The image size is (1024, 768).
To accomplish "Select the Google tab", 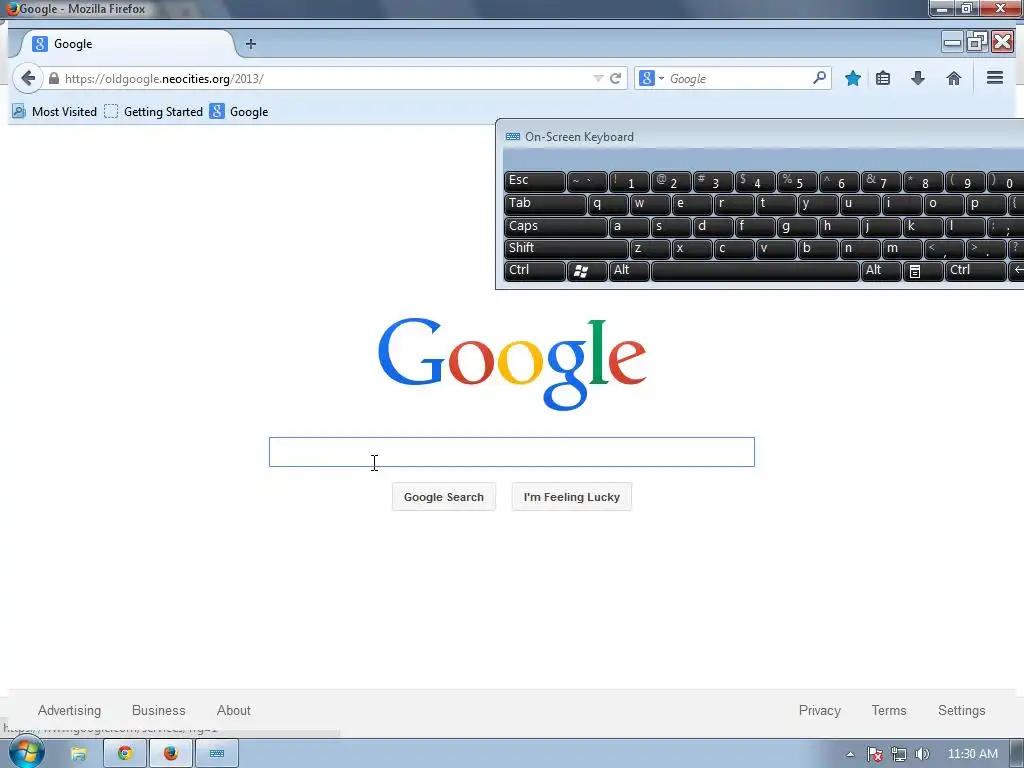I will click(127, 44).
